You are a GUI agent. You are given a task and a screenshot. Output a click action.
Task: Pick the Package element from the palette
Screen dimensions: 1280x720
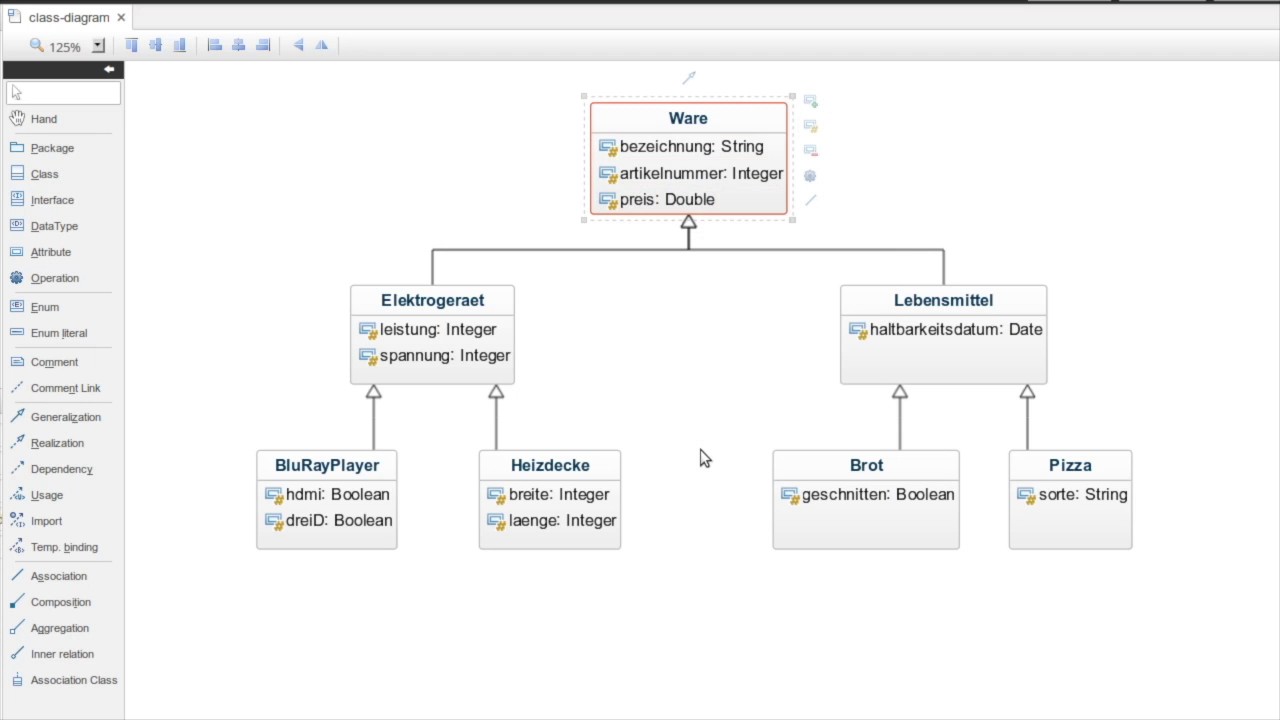42,148
